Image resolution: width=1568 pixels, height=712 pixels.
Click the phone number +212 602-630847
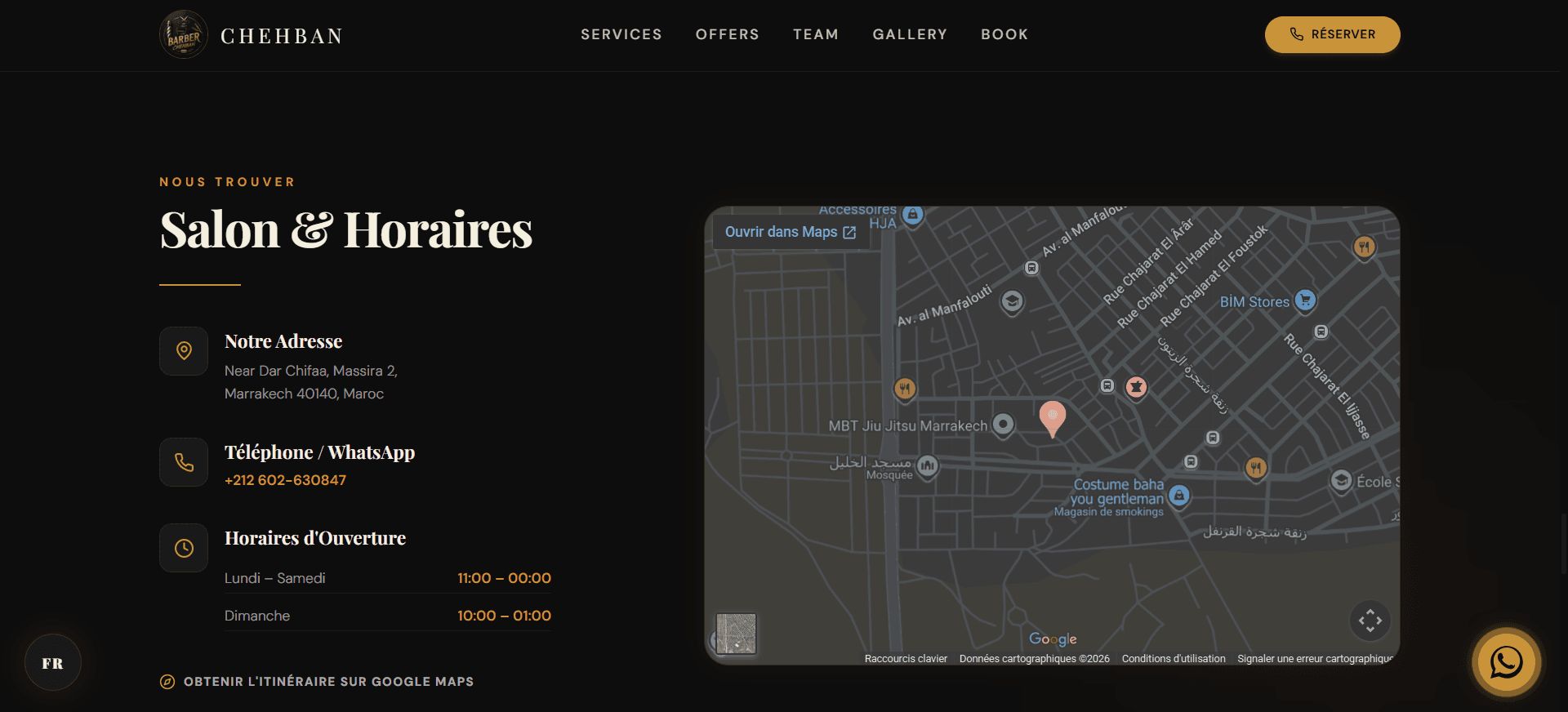click(285, 480)
